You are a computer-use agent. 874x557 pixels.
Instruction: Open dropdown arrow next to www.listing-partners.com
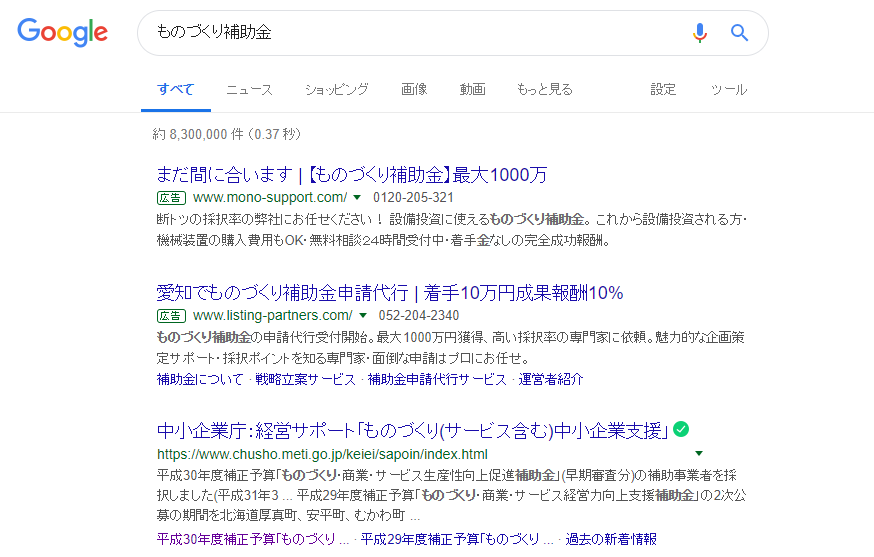363,316
